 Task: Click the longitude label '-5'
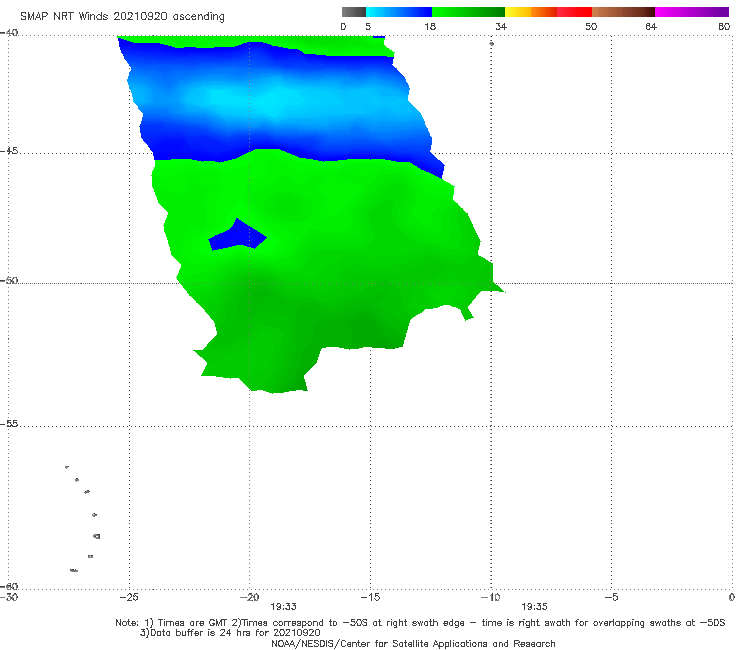pos(611,598)
